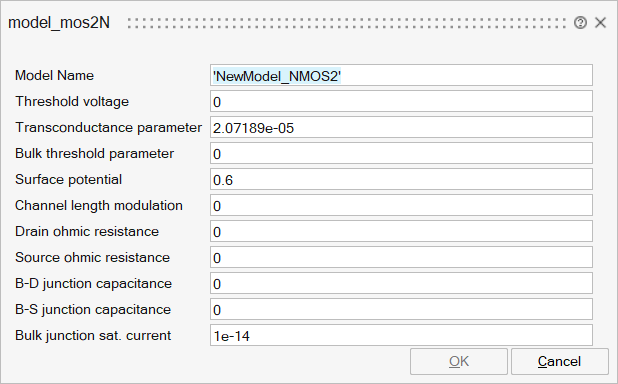
Task: Select the B-S junction capacitance field
Action: tap(401, 309)
